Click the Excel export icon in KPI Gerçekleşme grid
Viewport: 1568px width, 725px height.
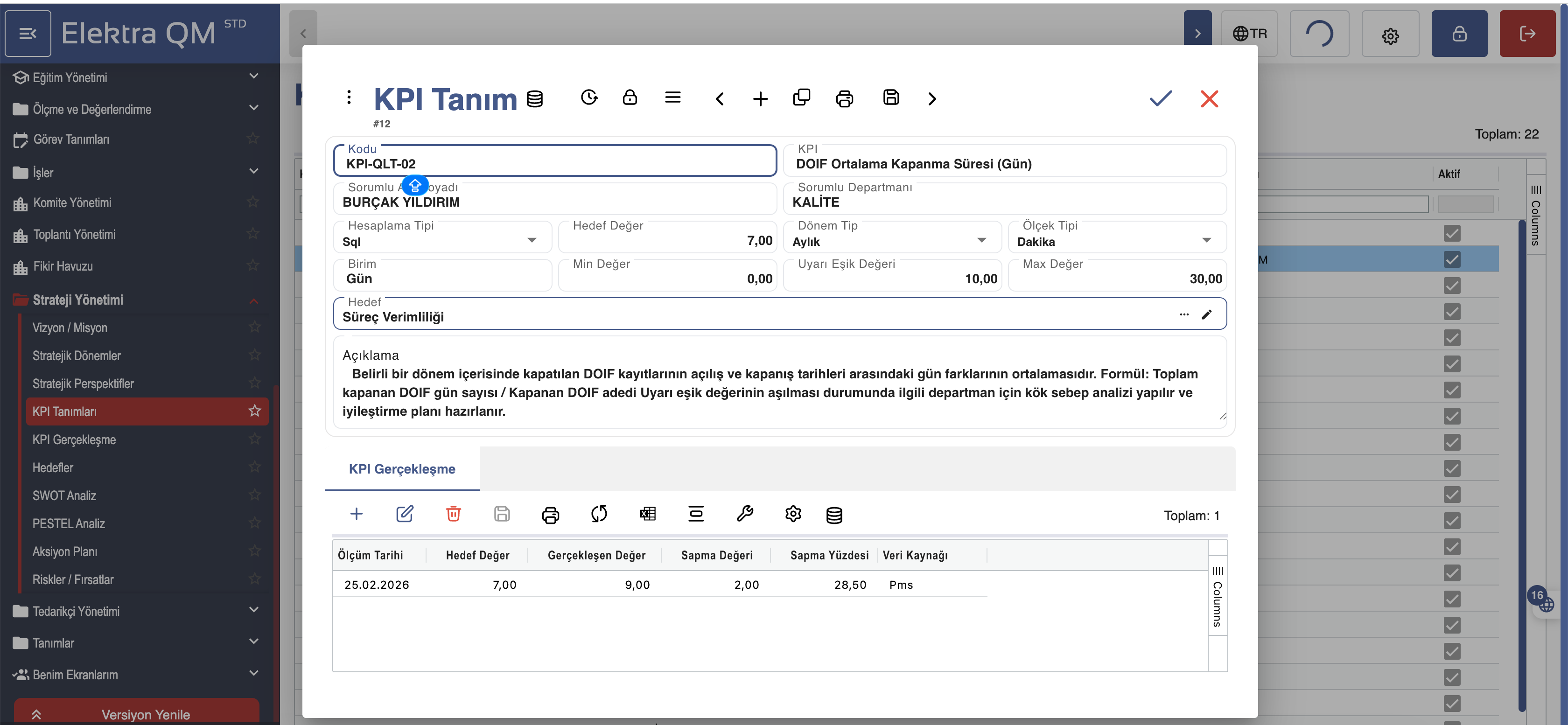[x=648, y=514]
